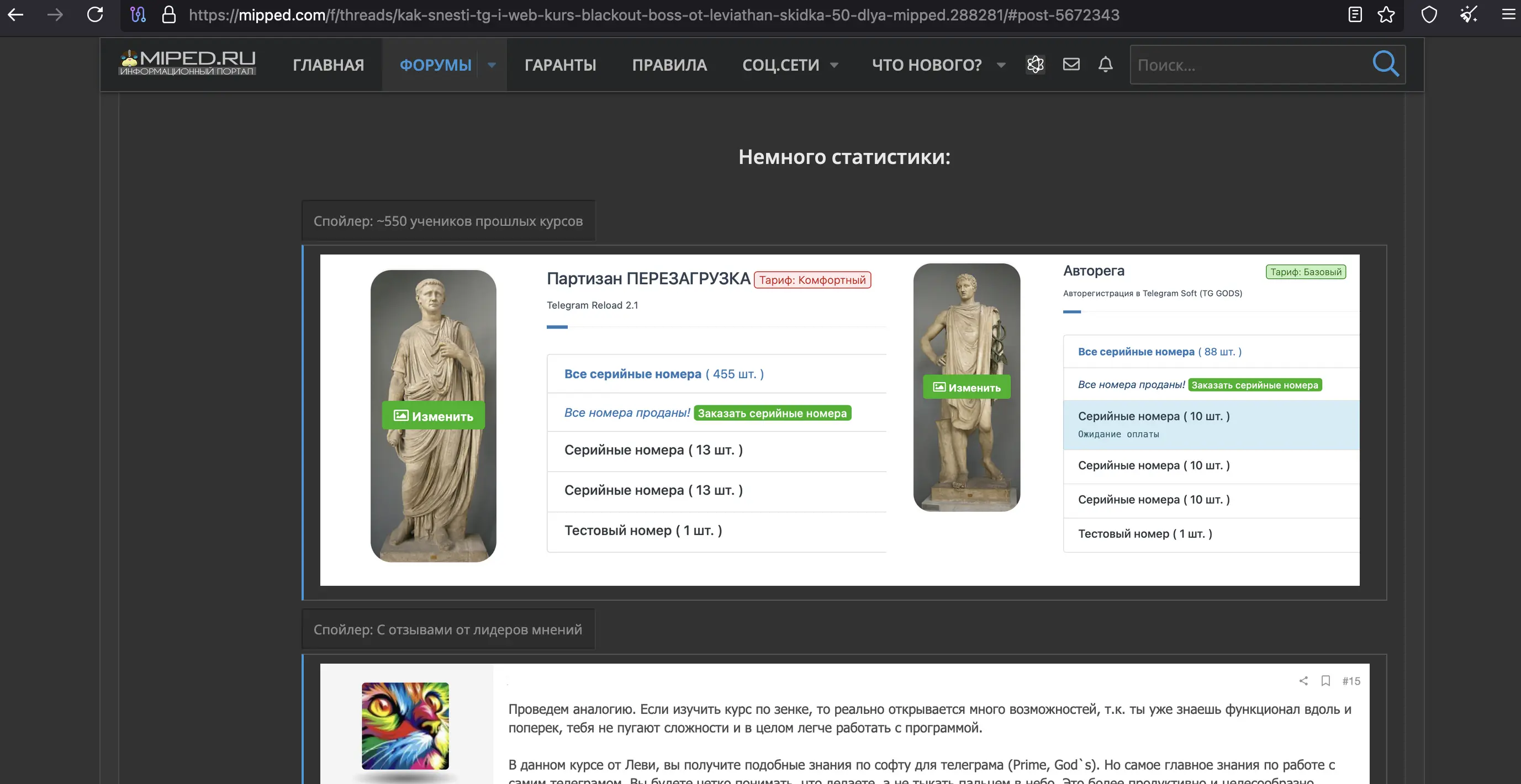The width and height of the screenshot is (1521, 784).
Task: Click the 'Тариф: Базовый' green badge
Action: [x=1306, y=272]
